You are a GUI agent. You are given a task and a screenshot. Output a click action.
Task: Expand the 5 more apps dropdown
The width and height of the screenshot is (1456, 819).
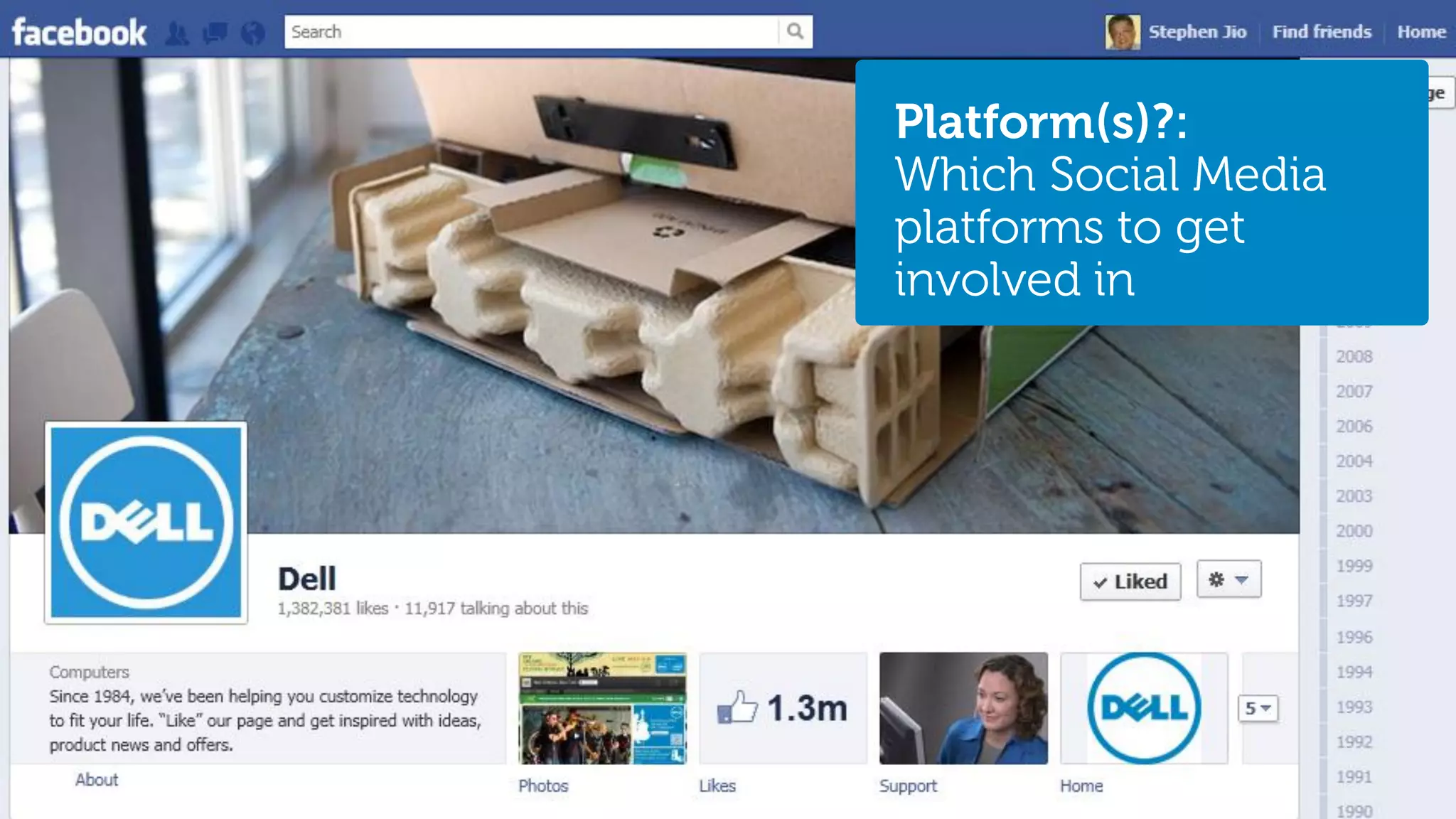click(1258, 708)
